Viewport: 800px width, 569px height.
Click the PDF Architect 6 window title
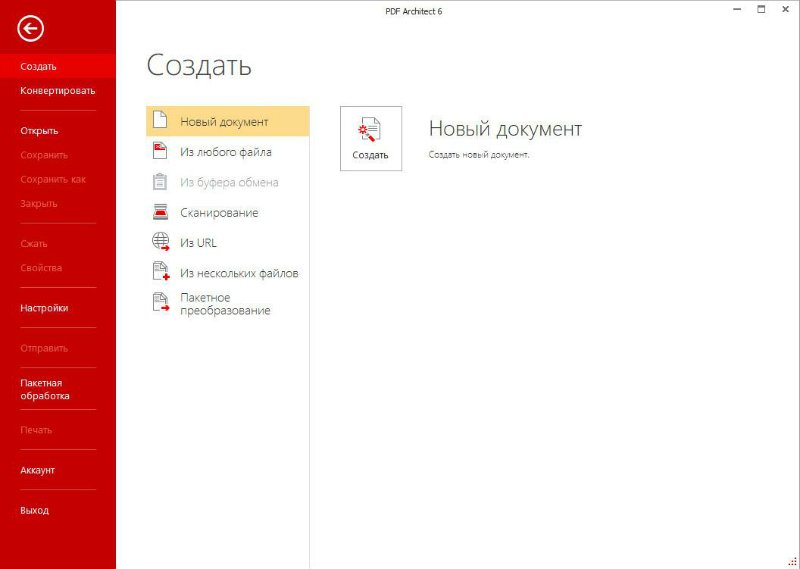(414, 11)
